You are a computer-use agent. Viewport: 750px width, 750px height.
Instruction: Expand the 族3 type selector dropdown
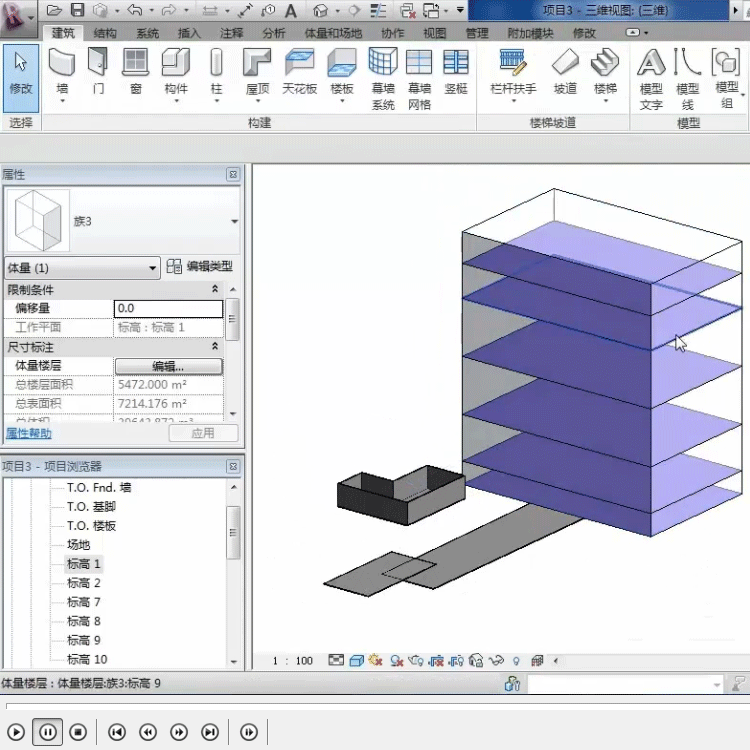click(234, 221)
